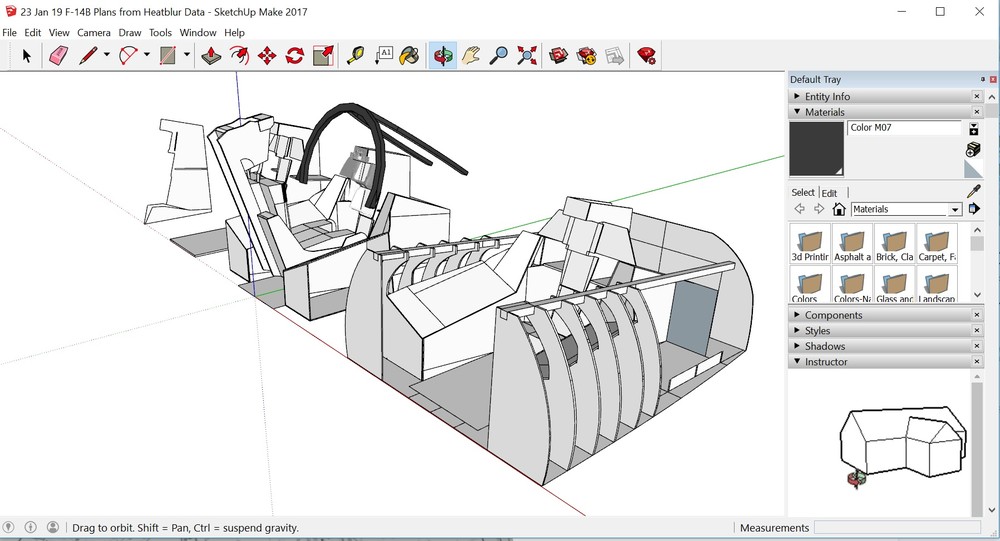Click the Zoom Extents tool
The width and height of the screenshot is (1000, 541).
click(527, 56)
